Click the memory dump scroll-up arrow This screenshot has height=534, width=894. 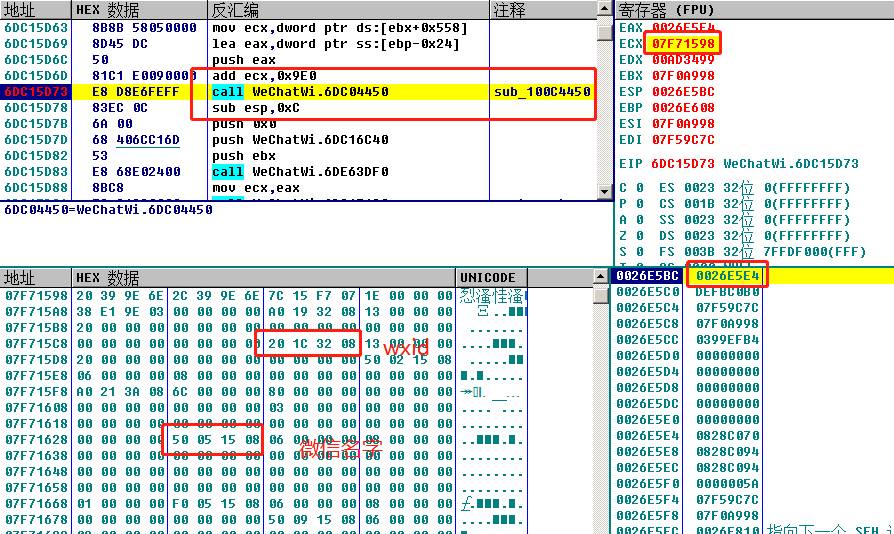(x=599, y=277)
